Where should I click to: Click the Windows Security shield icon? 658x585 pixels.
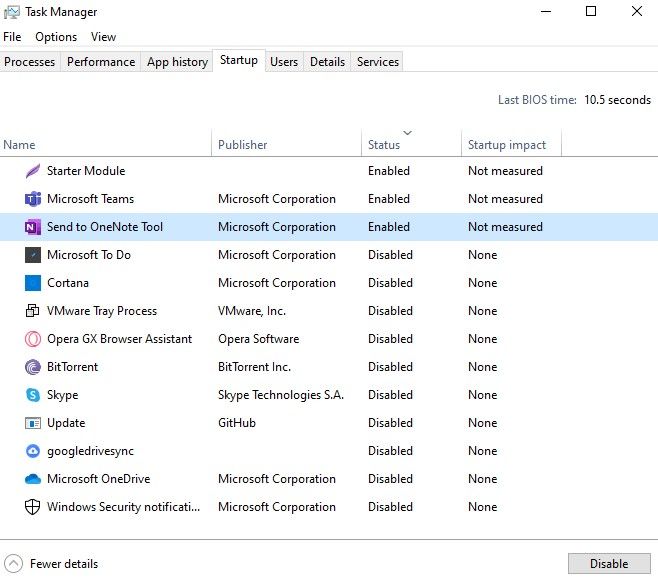point(32,507)
